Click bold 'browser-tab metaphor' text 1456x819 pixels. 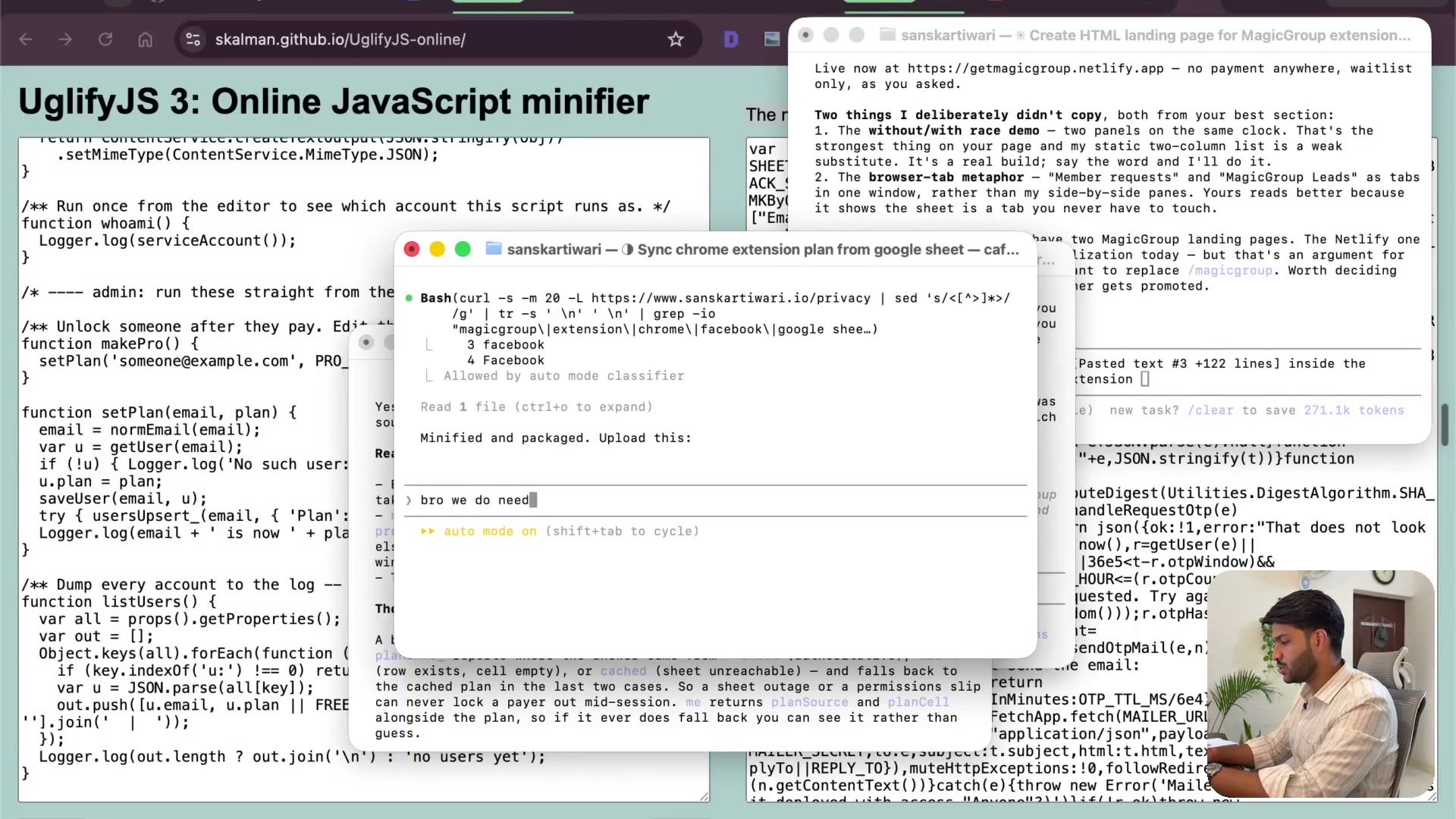pos(946,177)
